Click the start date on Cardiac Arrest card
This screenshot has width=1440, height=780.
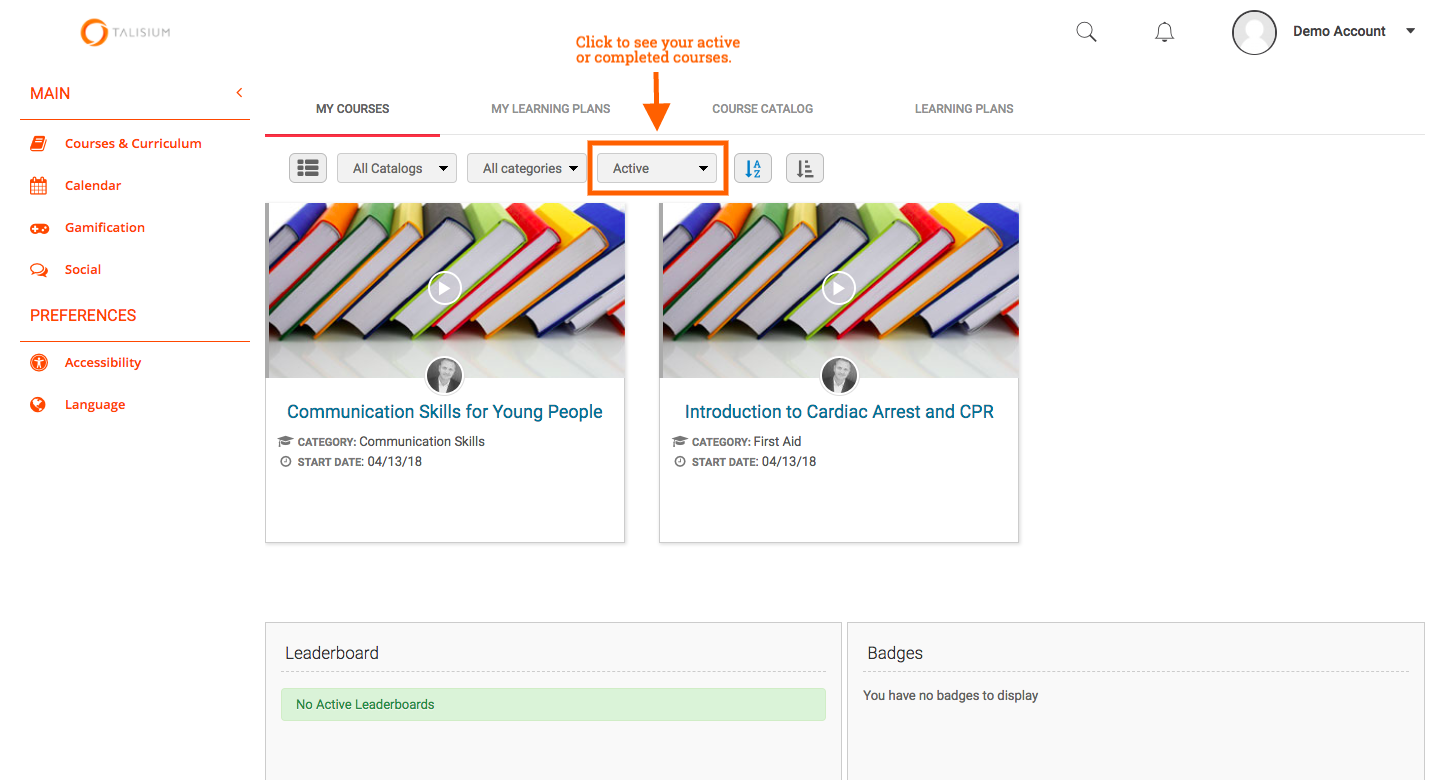789,462
